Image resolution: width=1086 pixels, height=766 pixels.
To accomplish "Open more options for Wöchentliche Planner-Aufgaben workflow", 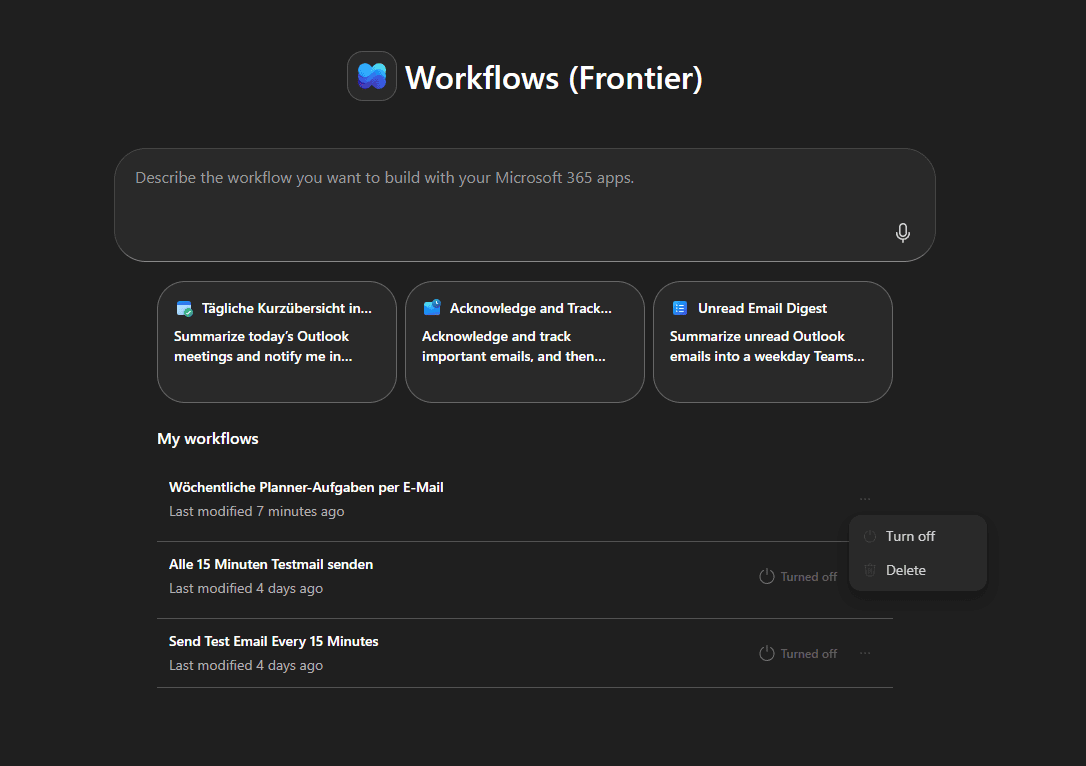I will coord(865,498).
